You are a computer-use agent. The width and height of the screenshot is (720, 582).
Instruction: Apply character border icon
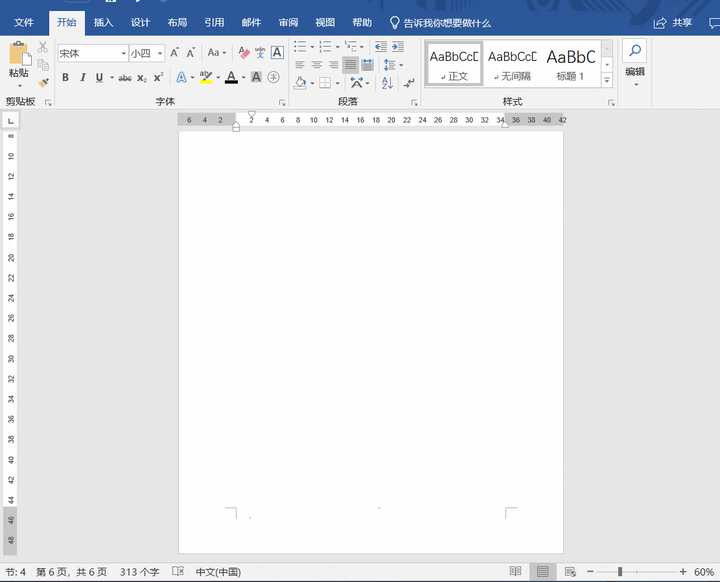click(x=277, y=53)
